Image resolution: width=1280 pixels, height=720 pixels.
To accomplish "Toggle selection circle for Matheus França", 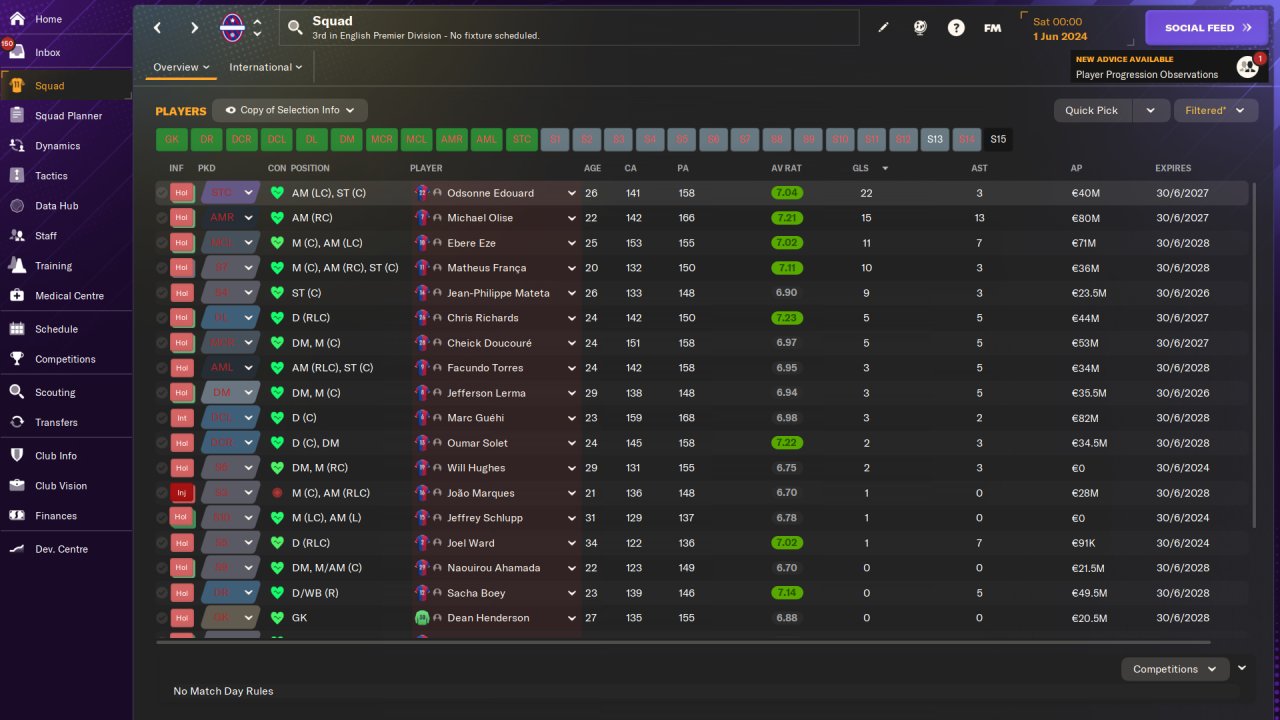I will point(162,268).
